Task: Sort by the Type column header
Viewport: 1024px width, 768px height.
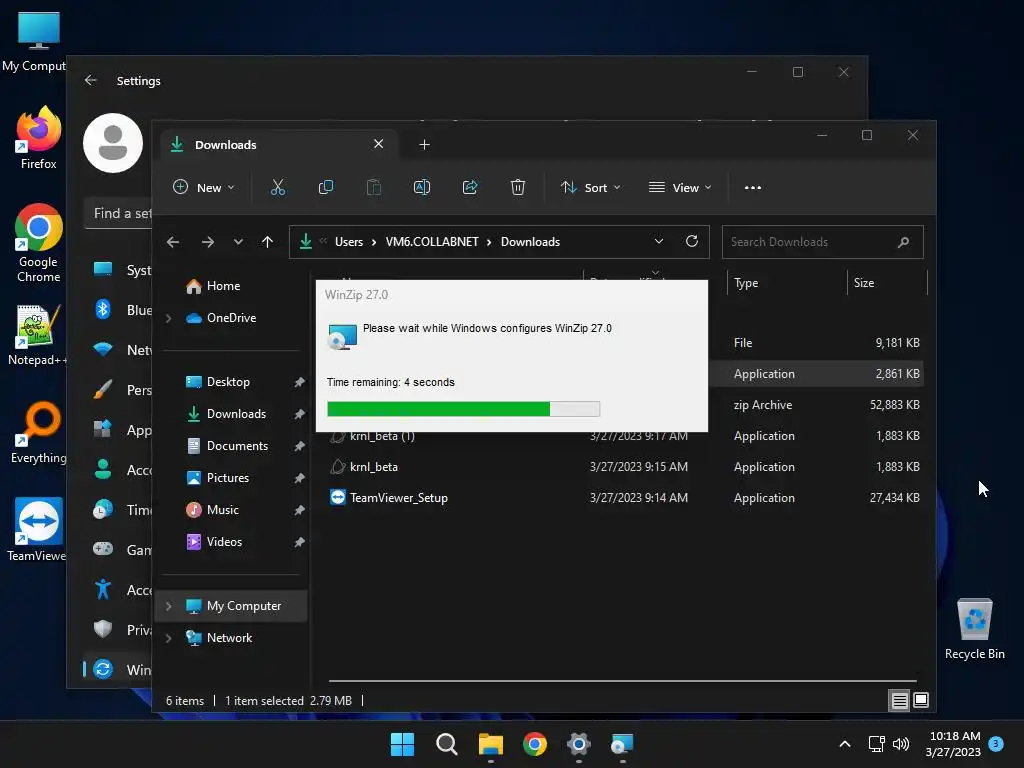Action: (x=786, y=283)
